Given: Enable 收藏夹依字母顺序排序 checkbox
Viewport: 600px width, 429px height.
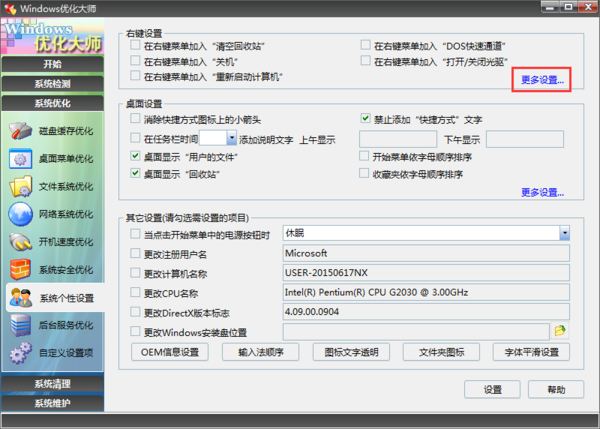Looking at the screenshot, I should coord(364,173).
